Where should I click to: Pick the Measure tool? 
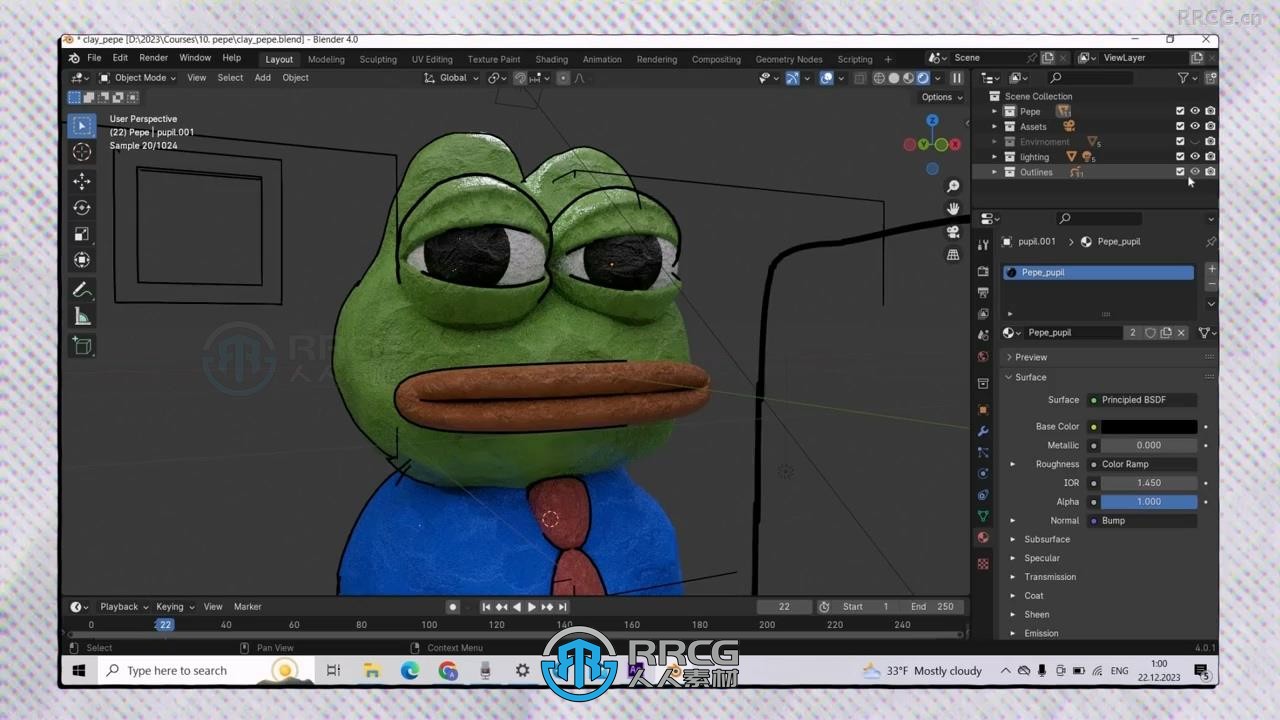[x=82, y=317]
